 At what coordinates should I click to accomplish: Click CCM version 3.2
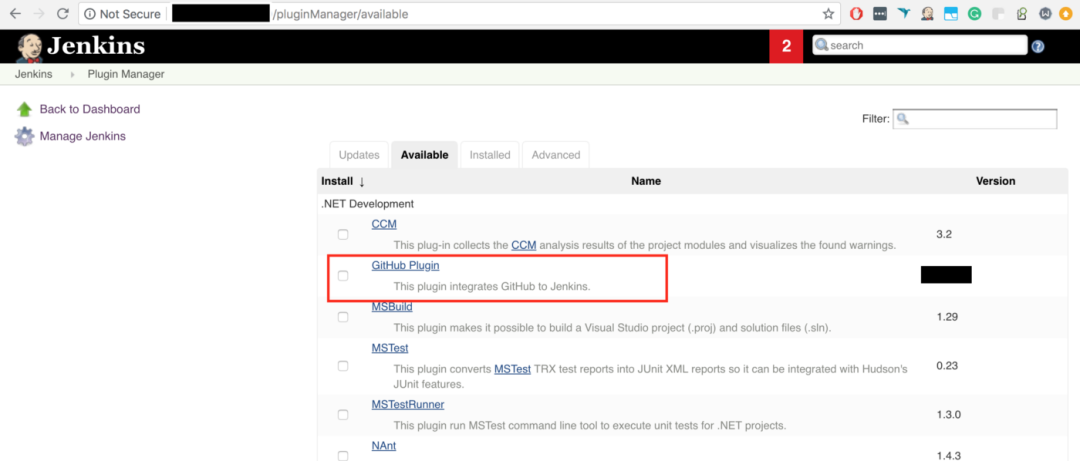click(x=944, y=234)
